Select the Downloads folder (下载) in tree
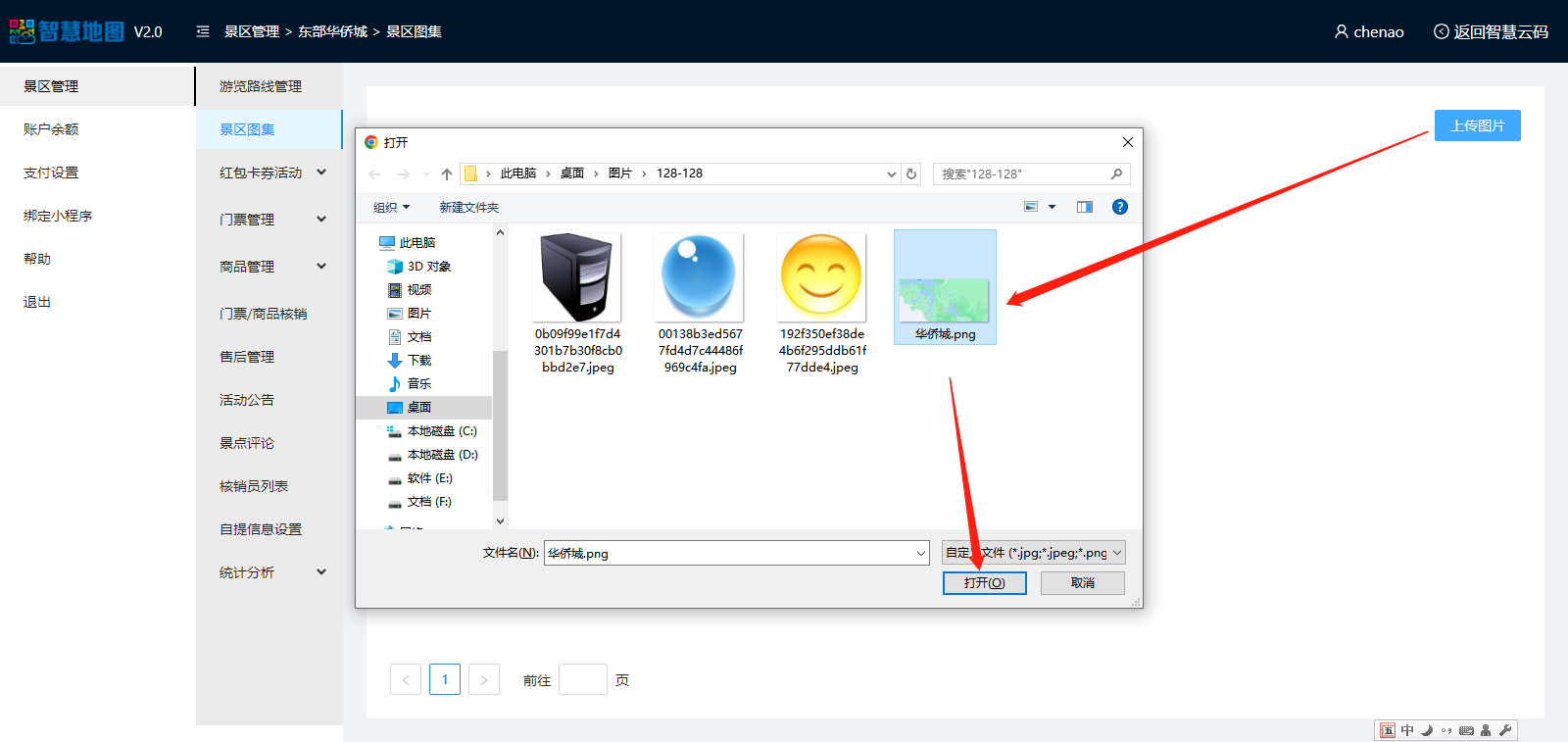The width and height of the screenshot is (1568, 742). (418, 361)
